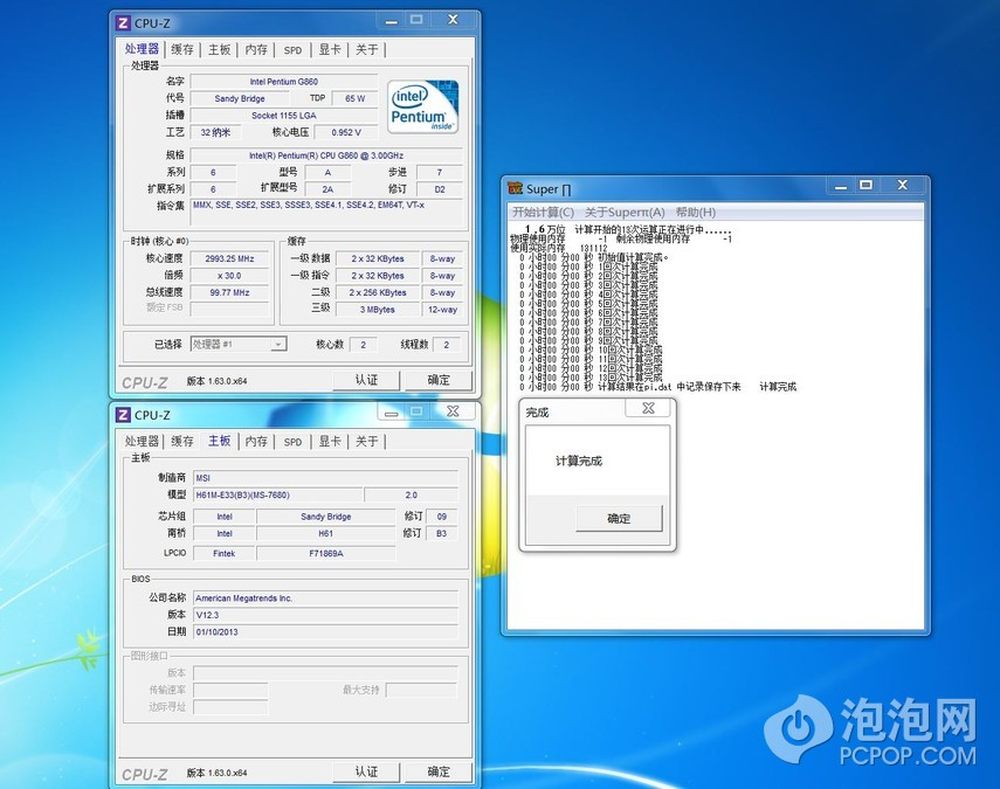Maximize the Super Pi window
This screenshot has height=789, width=1000.
[865, 185]
